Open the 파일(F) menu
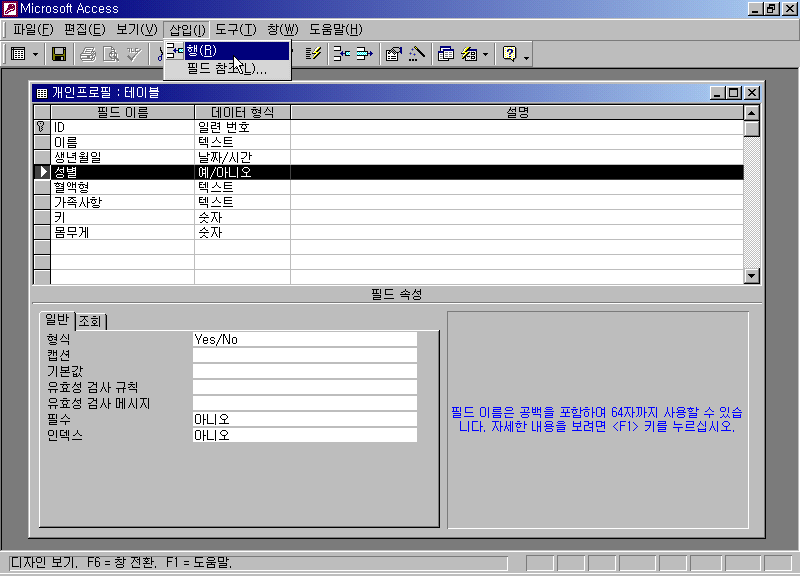 pos(33,30)
